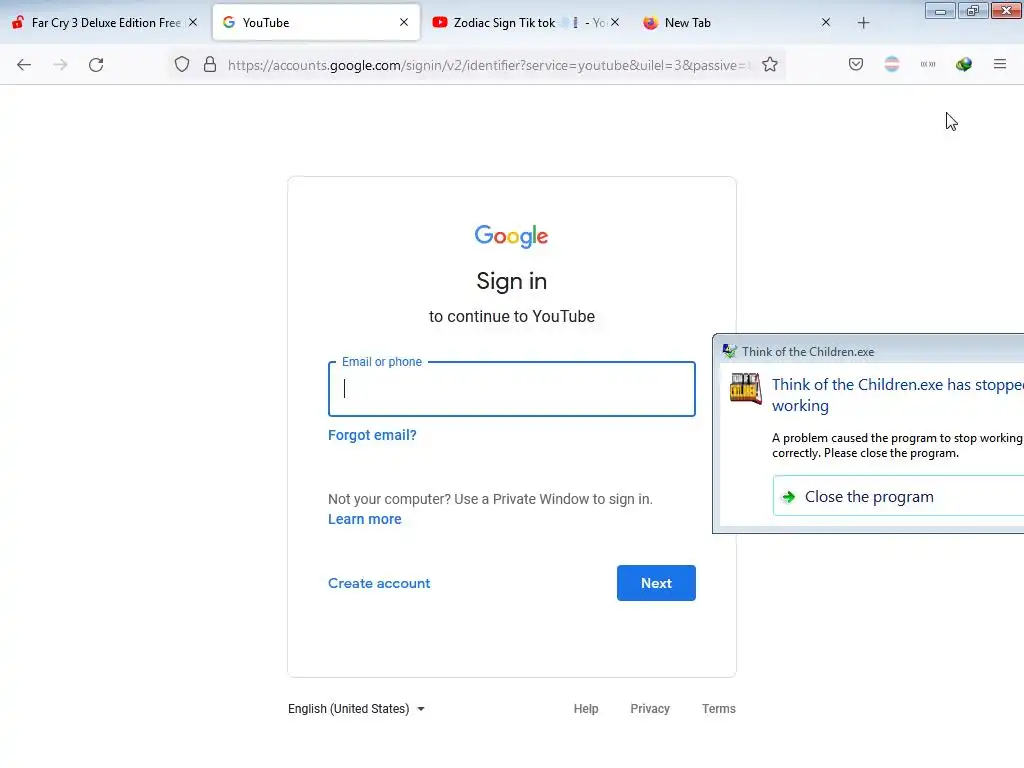Open the Help link in footer

point(586,709)
